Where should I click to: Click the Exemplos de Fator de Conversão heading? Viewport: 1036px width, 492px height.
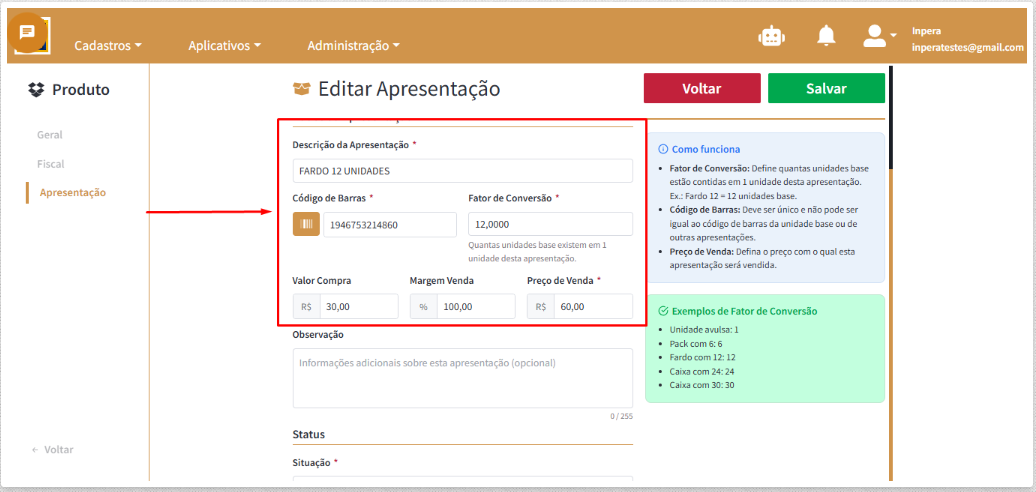[x=745, y=311]
